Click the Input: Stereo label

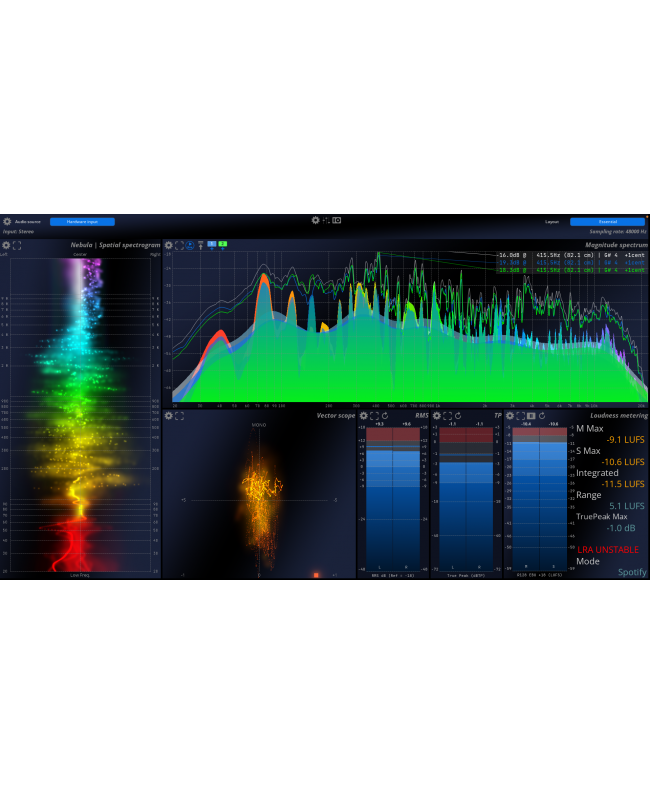pyautogui.click(x=18, y=232)
